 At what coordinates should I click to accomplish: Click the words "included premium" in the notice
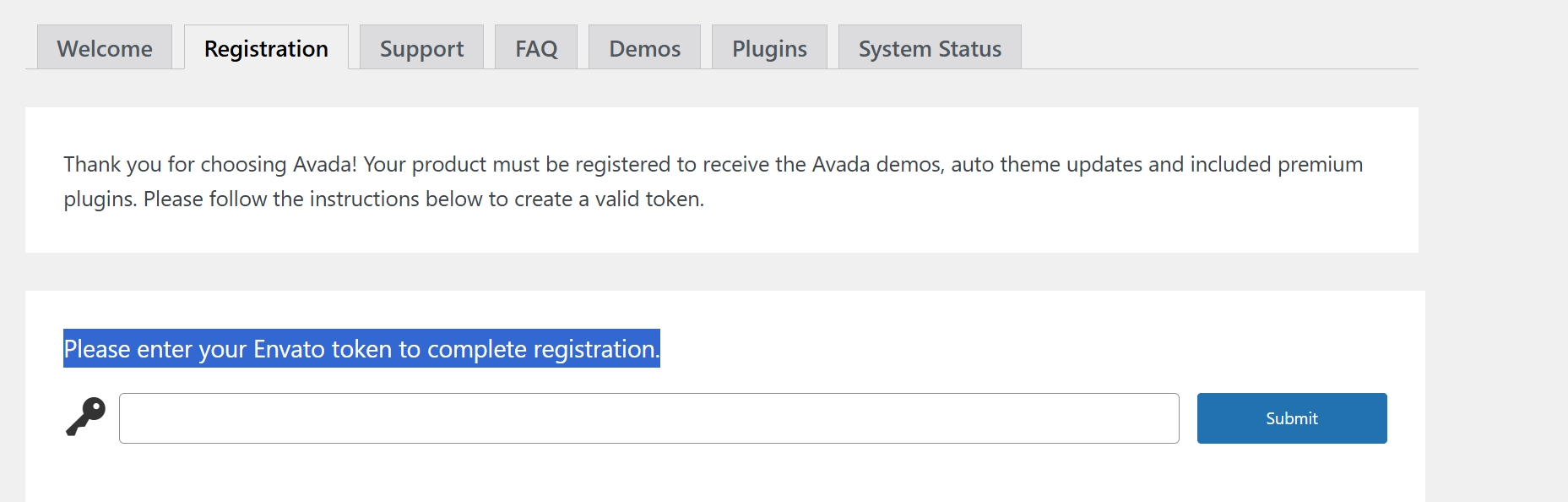(x=1276, y=164)
